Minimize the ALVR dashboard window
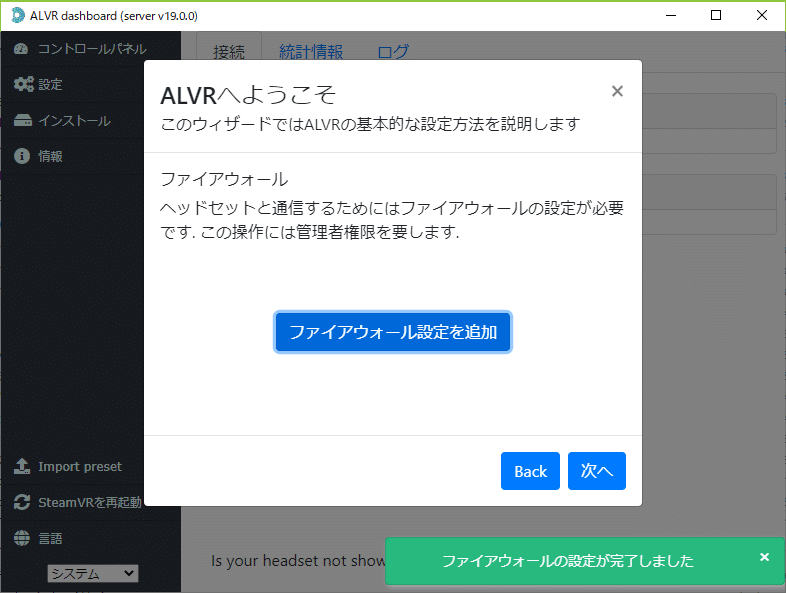 click(671, 16)
